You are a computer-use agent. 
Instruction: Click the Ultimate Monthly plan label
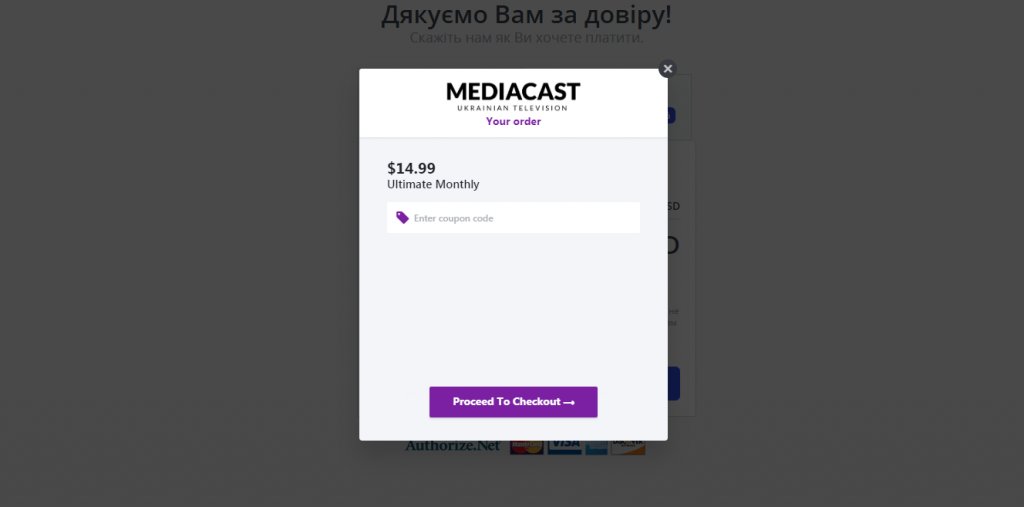click(x=433, y=185)
